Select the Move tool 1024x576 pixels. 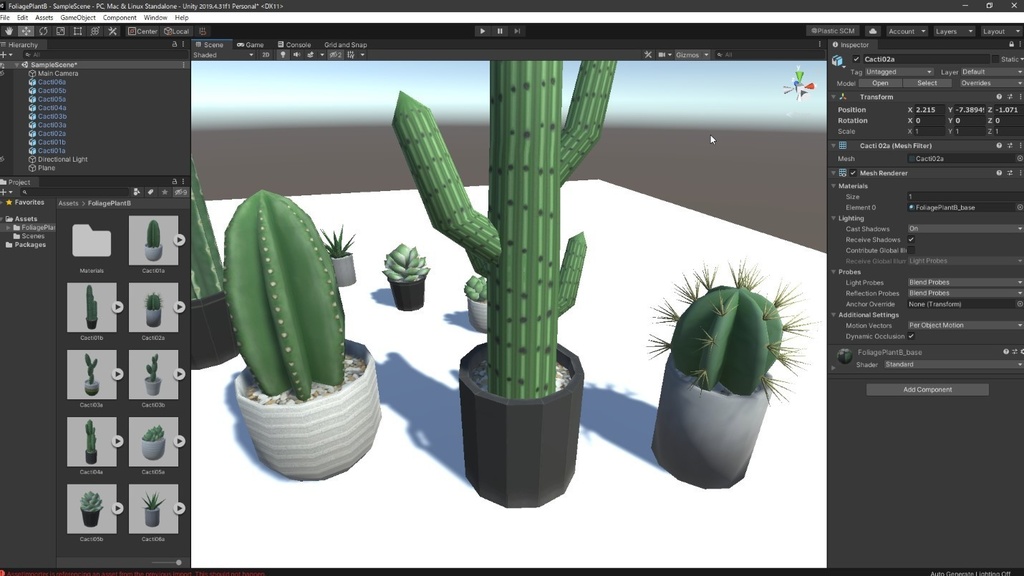24,31
